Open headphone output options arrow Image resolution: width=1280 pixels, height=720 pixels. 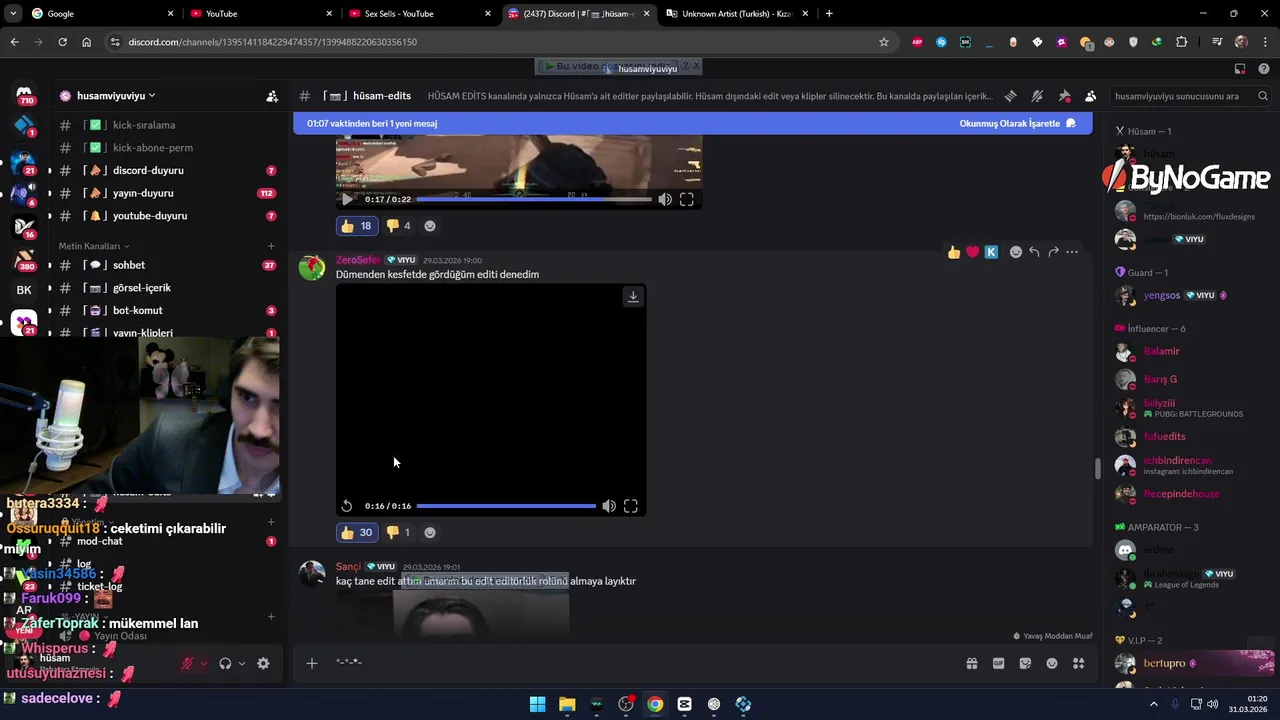pyautogui.click(x=242, y=663)
